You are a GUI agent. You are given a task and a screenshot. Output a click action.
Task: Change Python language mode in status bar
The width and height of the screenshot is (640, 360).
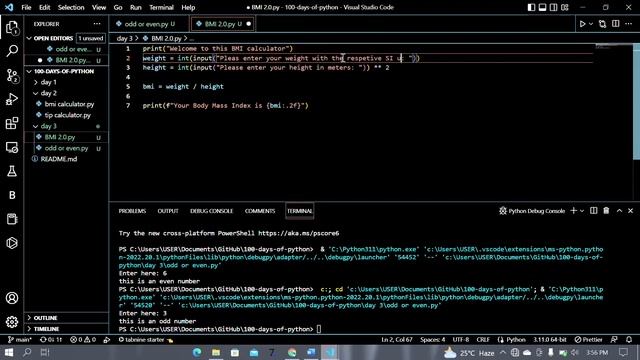click(x=516, y=340)
